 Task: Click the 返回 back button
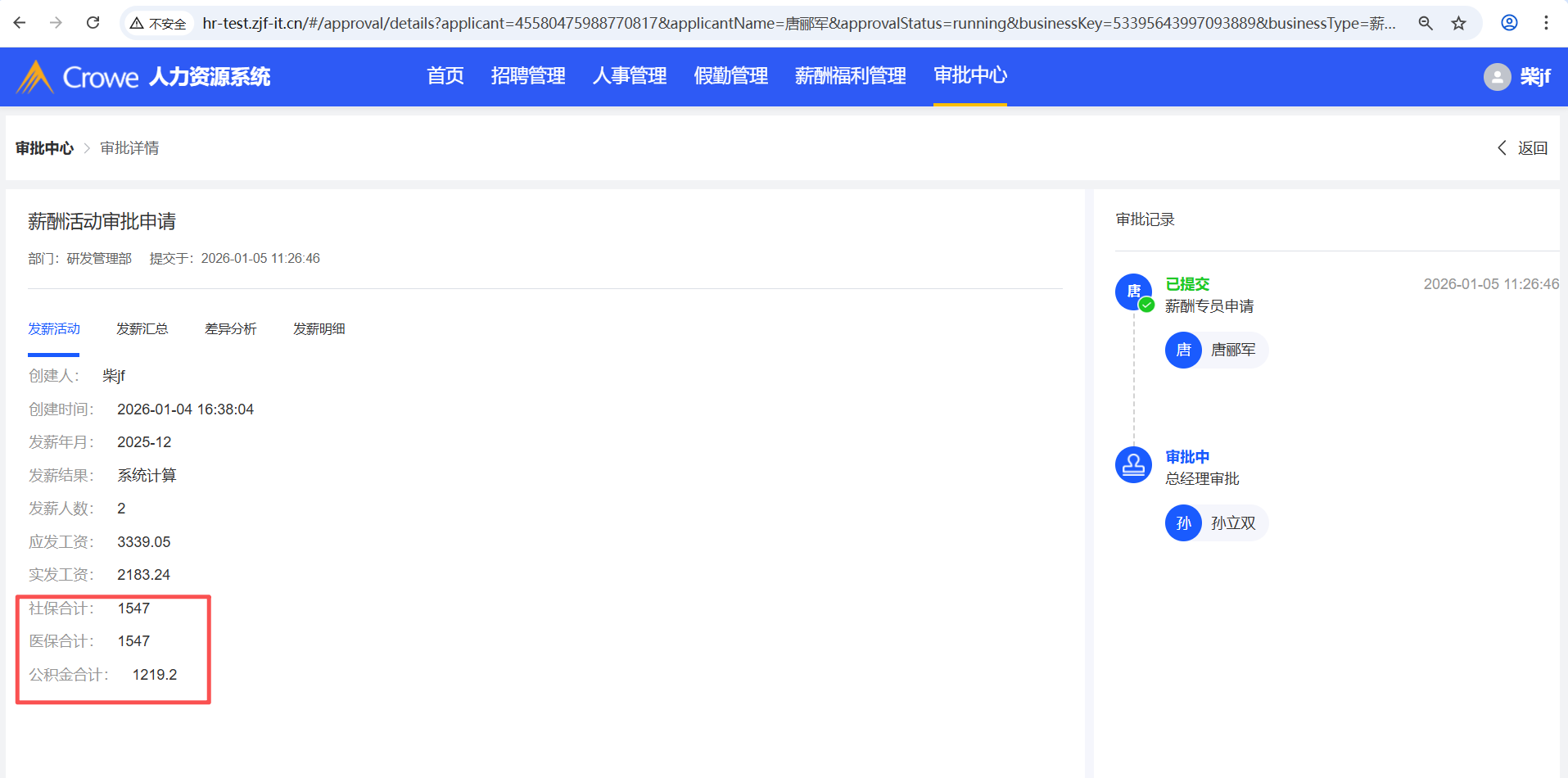1523,148
